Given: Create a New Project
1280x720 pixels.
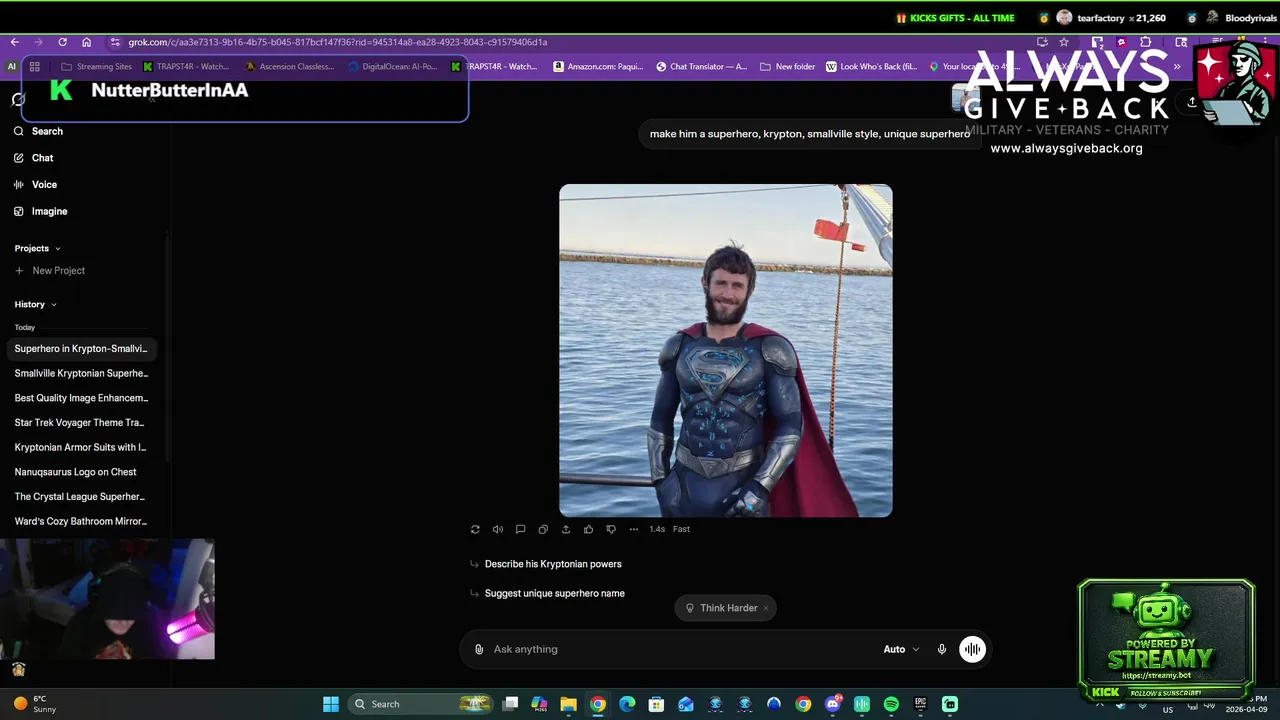Looking at the screenshot, I should pyautogui.click(x=50, y=271).
